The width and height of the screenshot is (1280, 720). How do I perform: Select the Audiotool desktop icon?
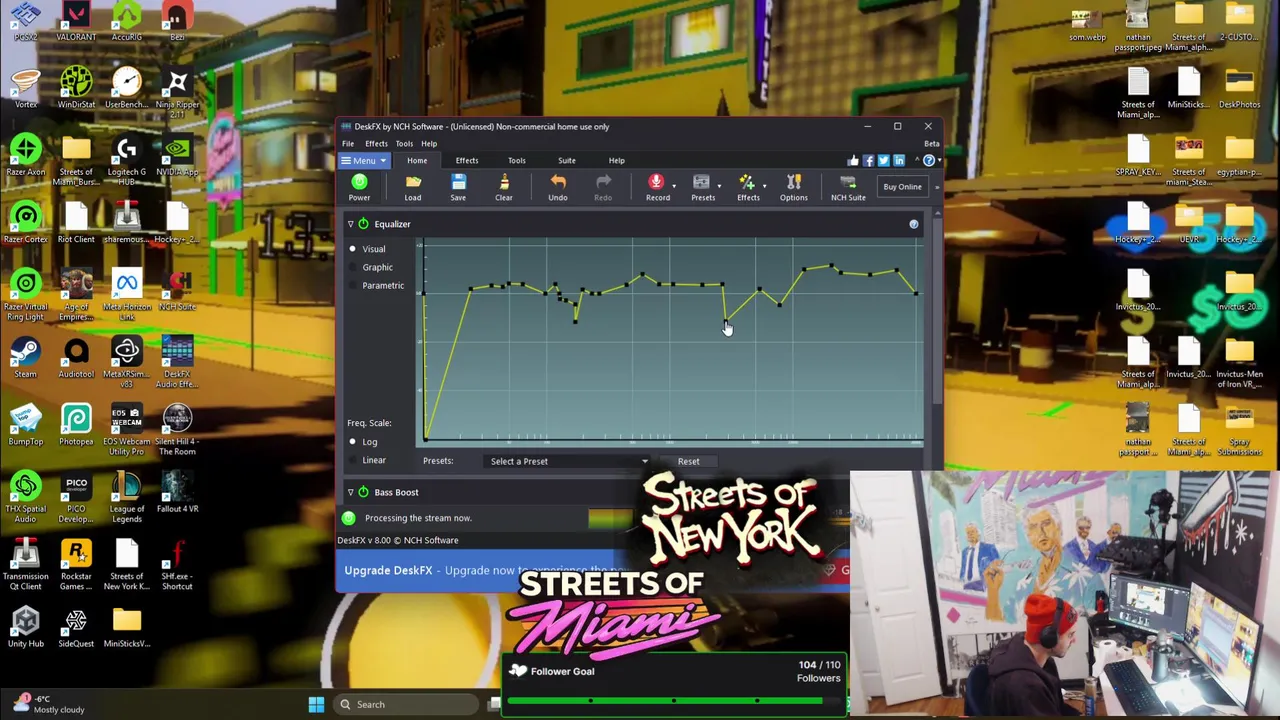(76, 358)
